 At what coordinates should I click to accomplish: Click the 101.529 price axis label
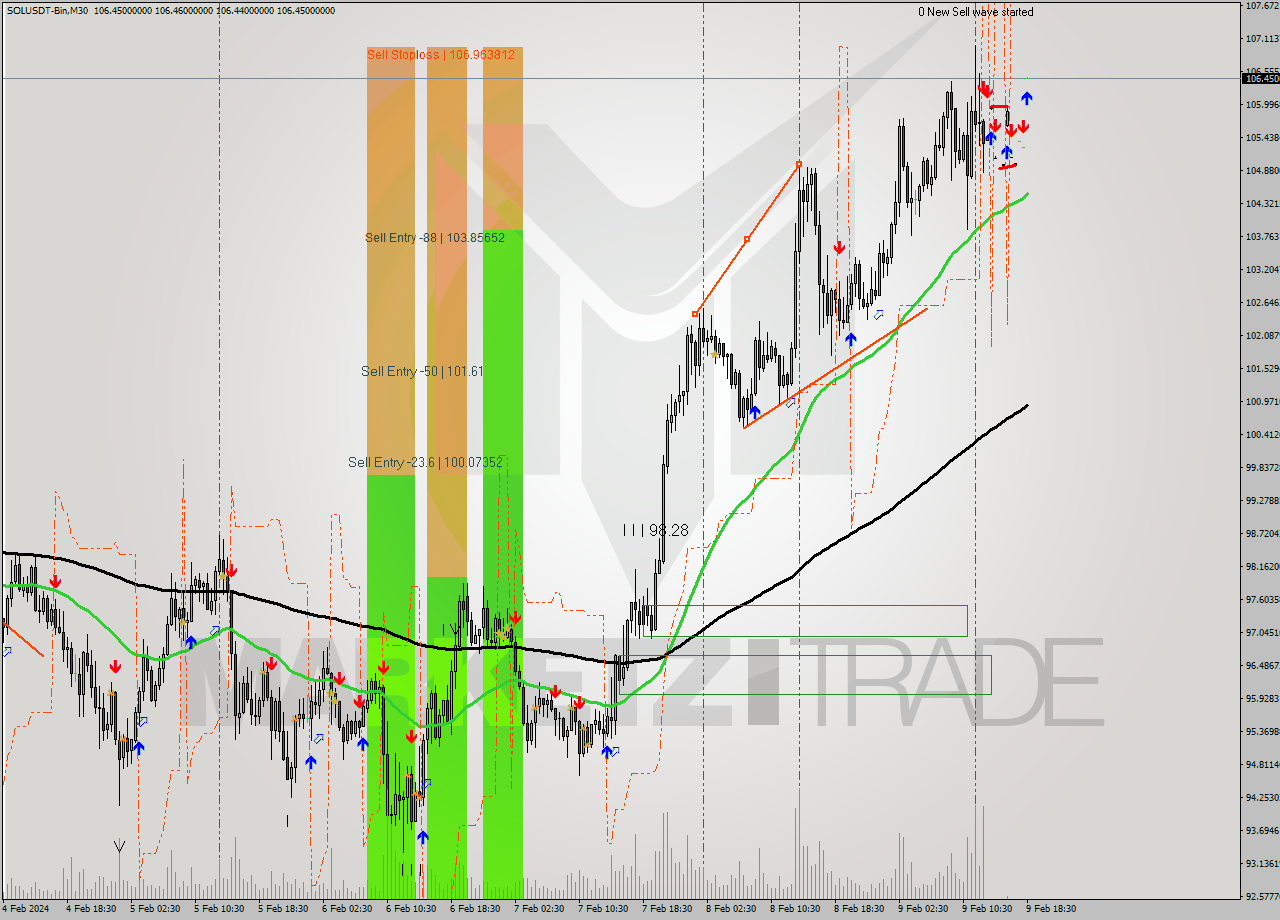pos(1262,369)
